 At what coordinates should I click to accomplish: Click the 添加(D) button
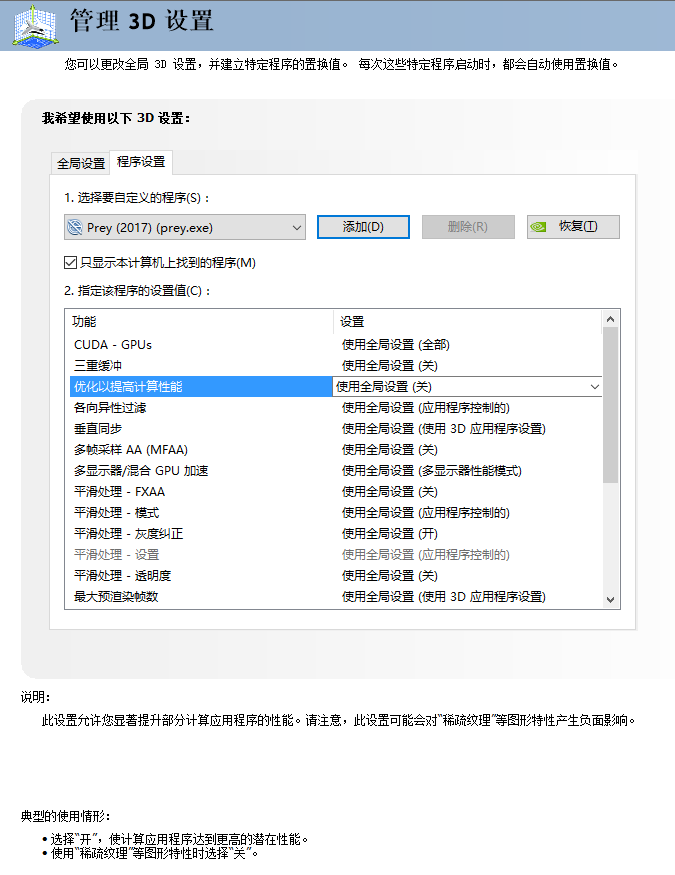[x=363, y=227]
